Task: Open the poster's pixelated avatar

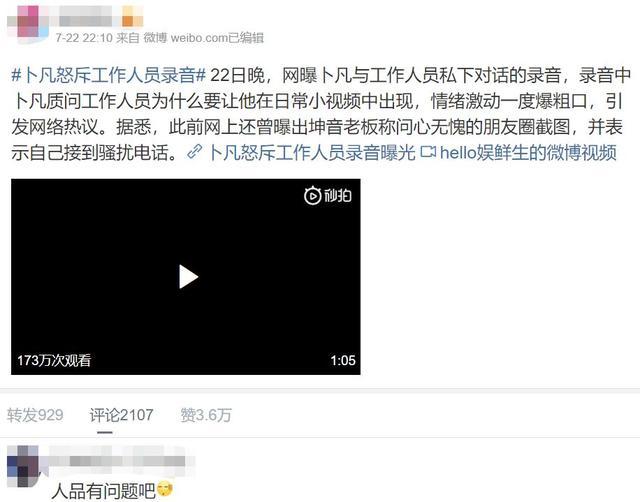Action: [26, 23]
